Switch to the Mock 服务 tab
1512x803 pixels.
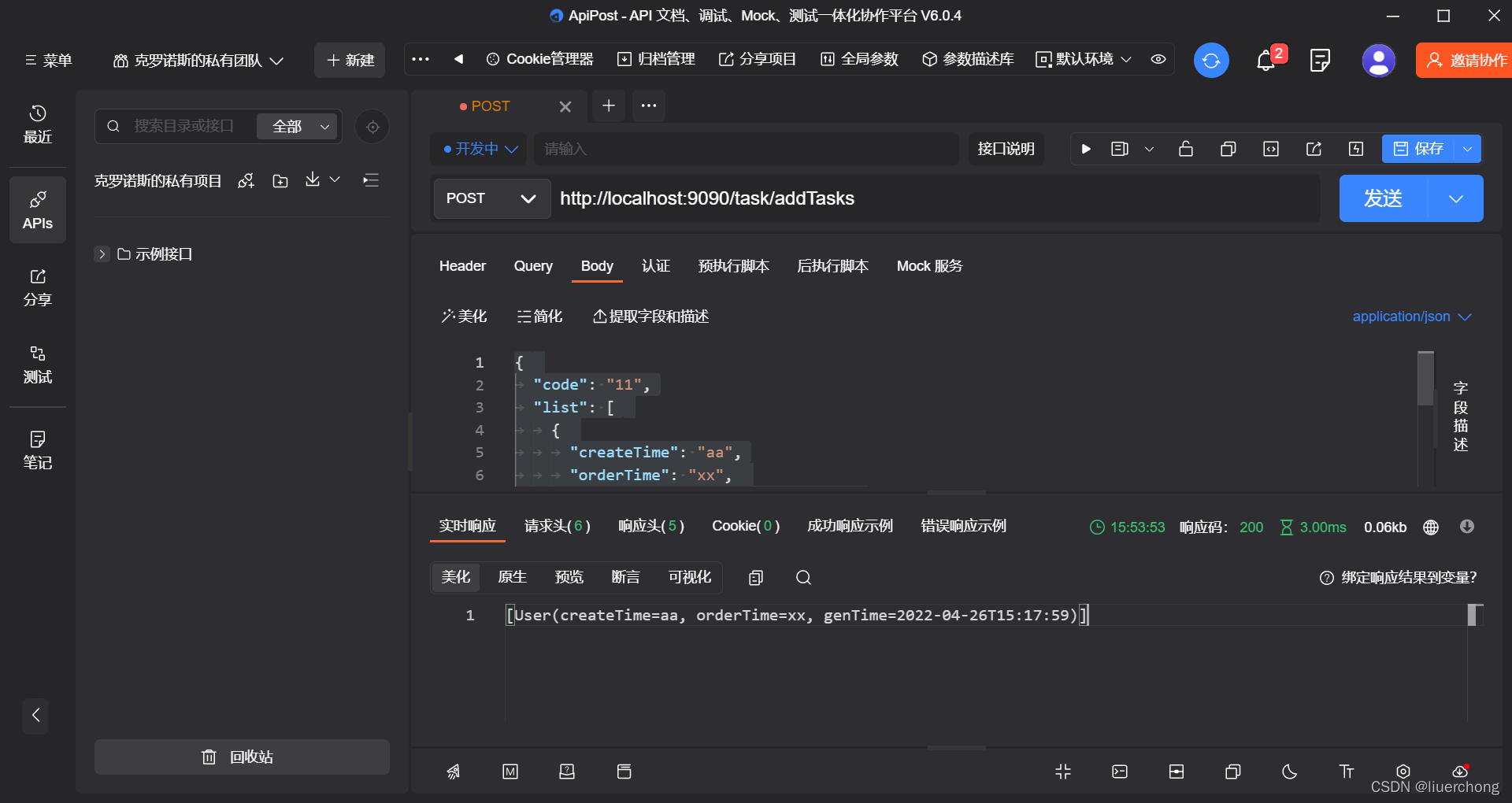pos(929,266)
